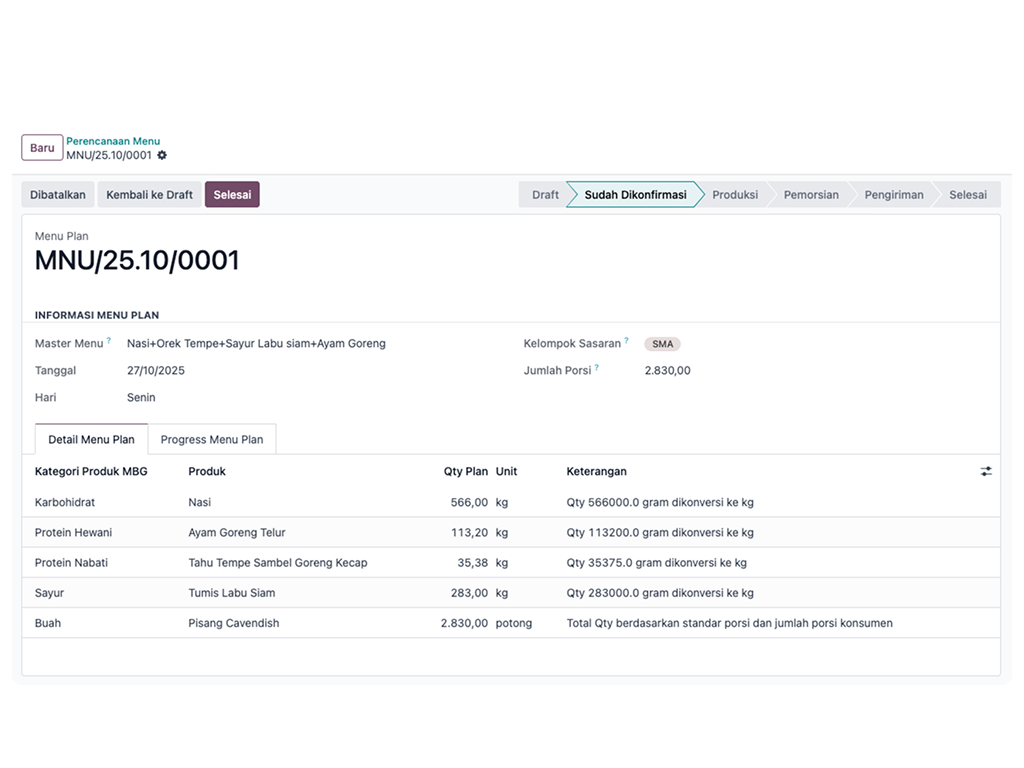Click the SMA tag in Kelompok Sasaran
The image size is (1024, 768).
click(662, 344)
